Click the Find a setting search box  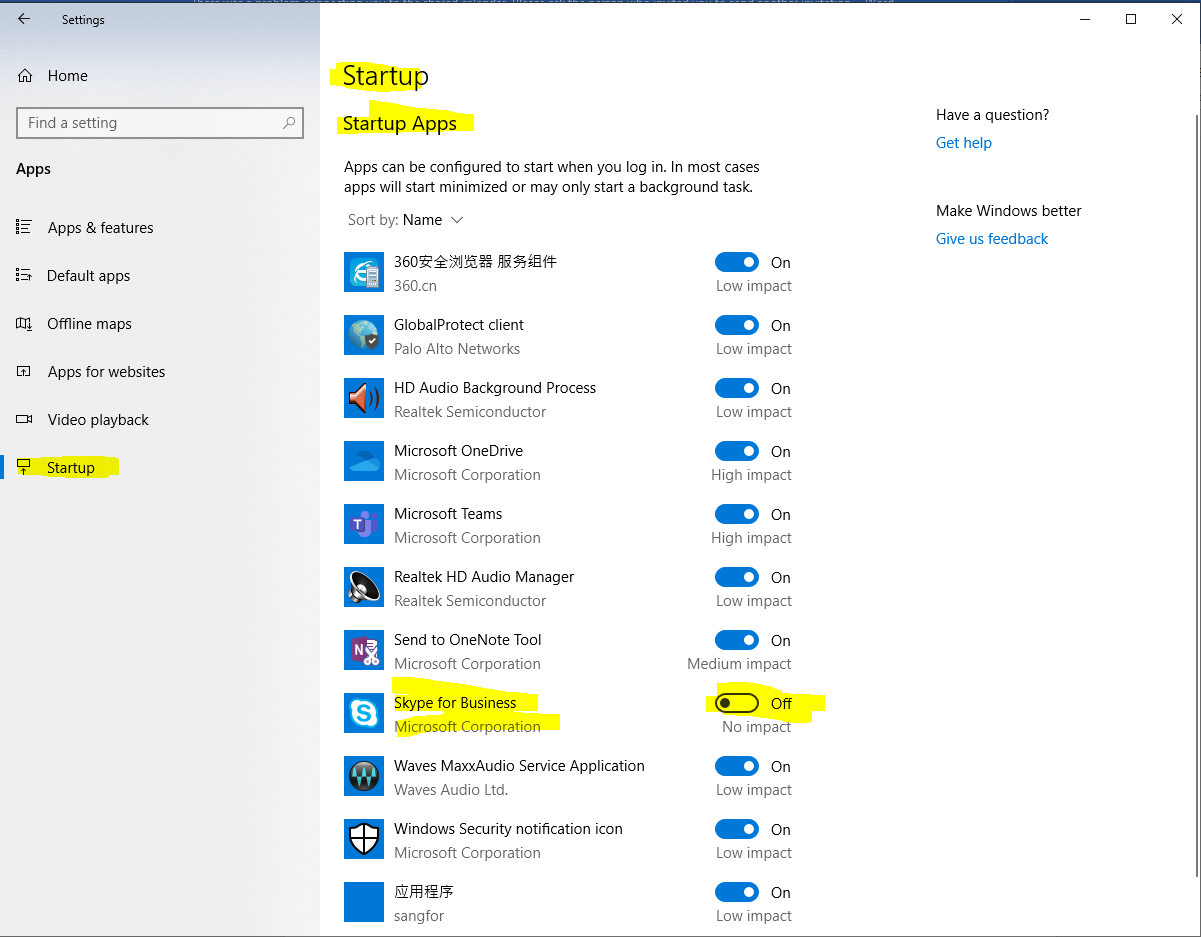[x=160, y=123]
